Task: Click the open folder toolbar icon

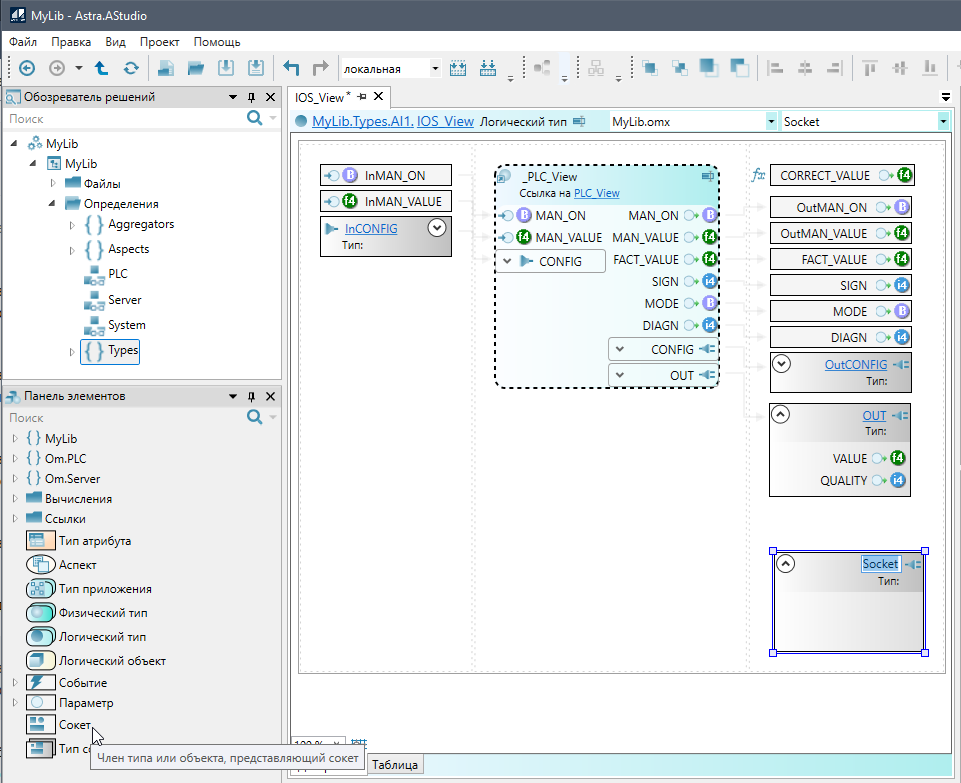Action: [196, 68]
